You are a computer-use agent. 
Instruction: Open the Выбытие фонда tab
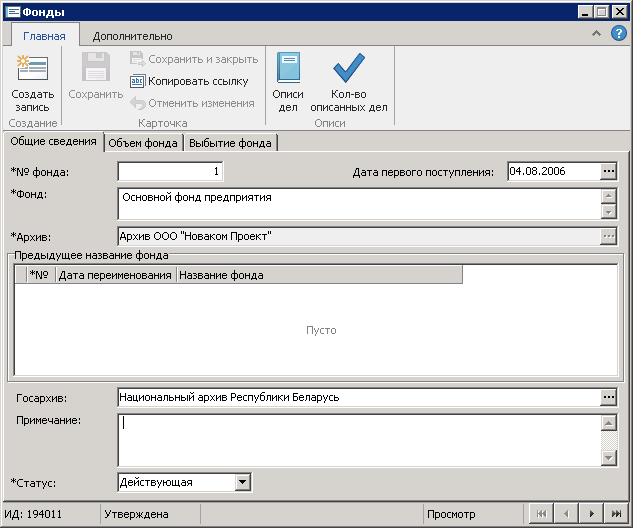tap(230, 143)
